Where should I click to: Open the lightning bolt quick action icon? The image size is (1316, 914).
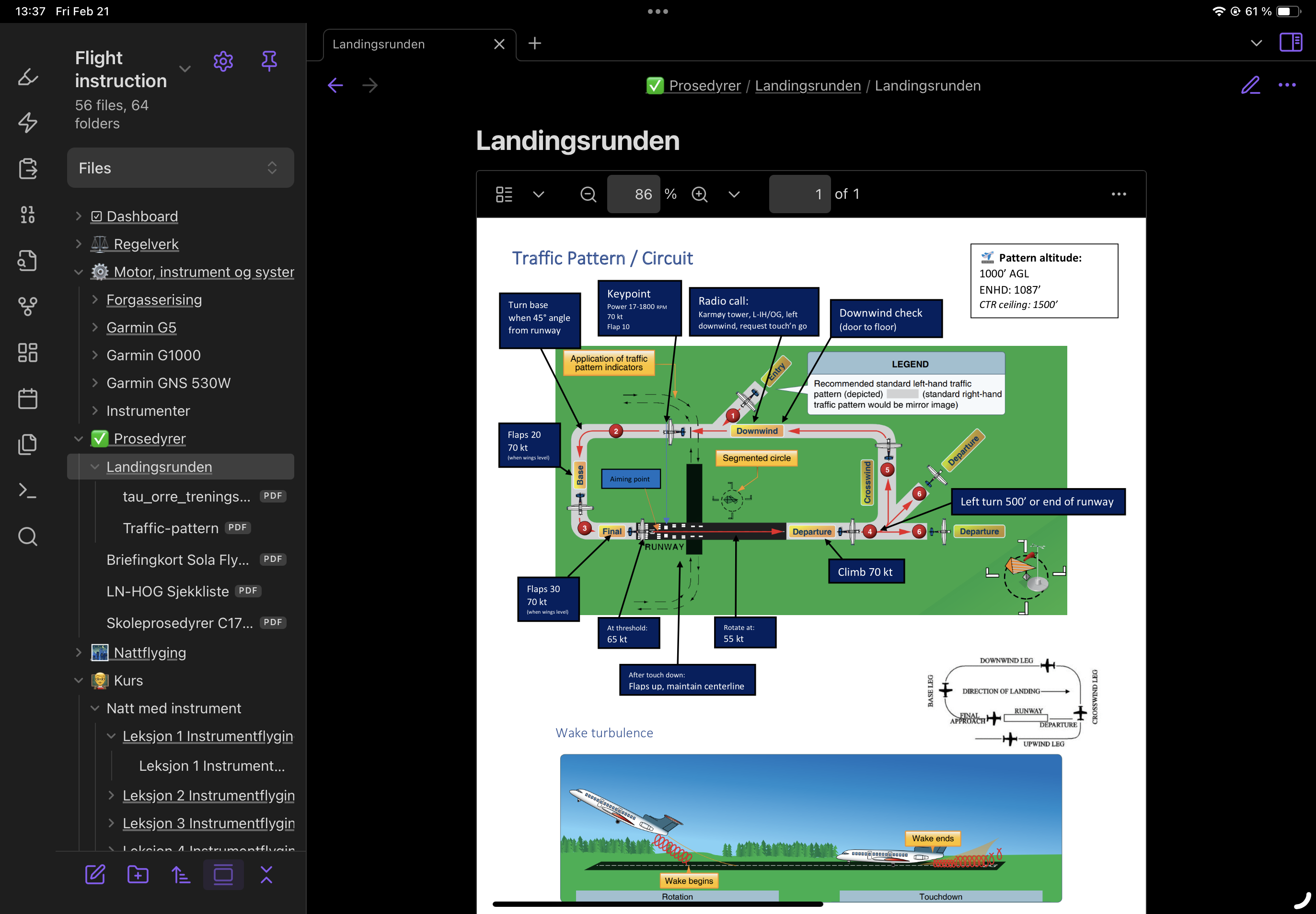tap(27, 122)
